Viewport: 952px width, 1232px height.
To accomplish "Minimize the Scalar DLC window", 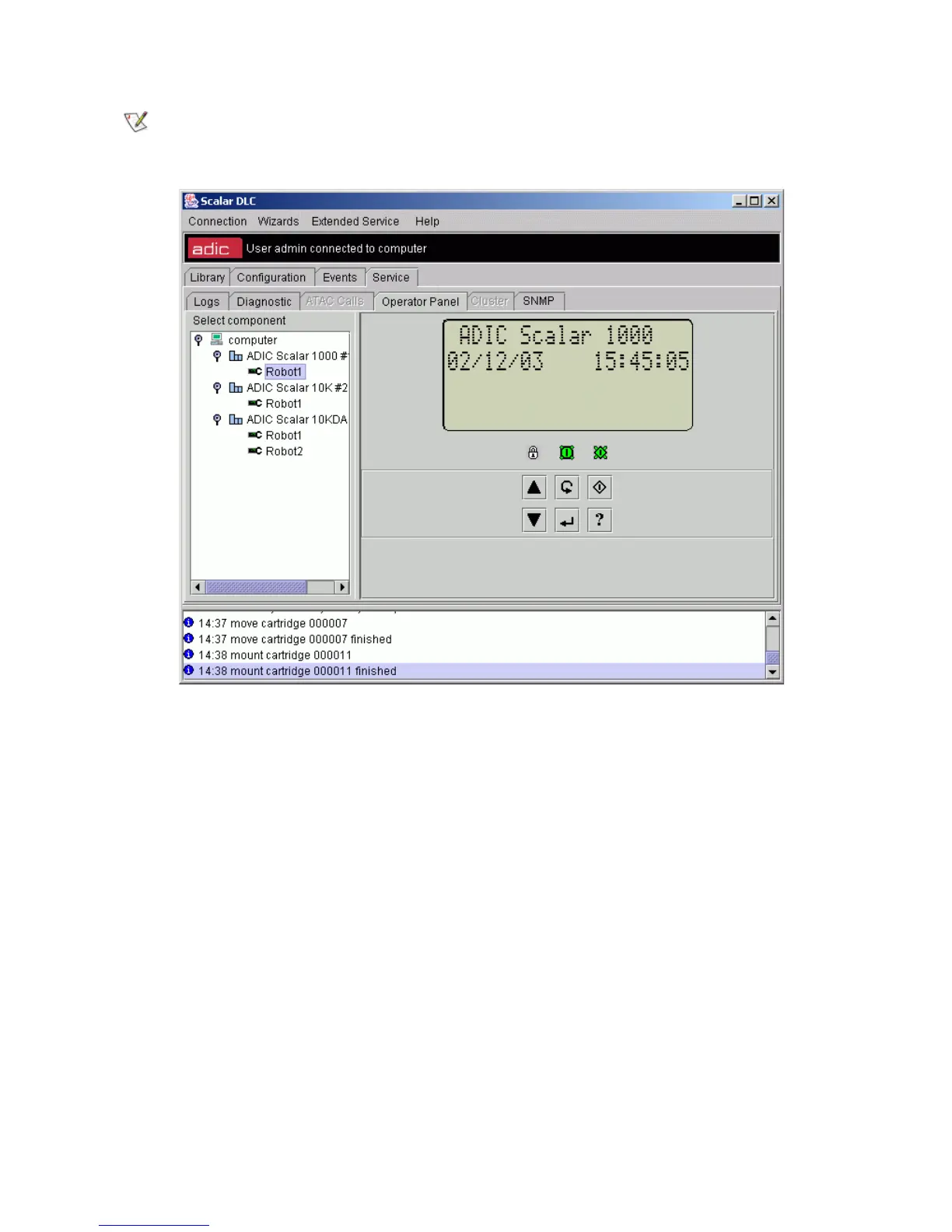I will (x=739, y=201).
